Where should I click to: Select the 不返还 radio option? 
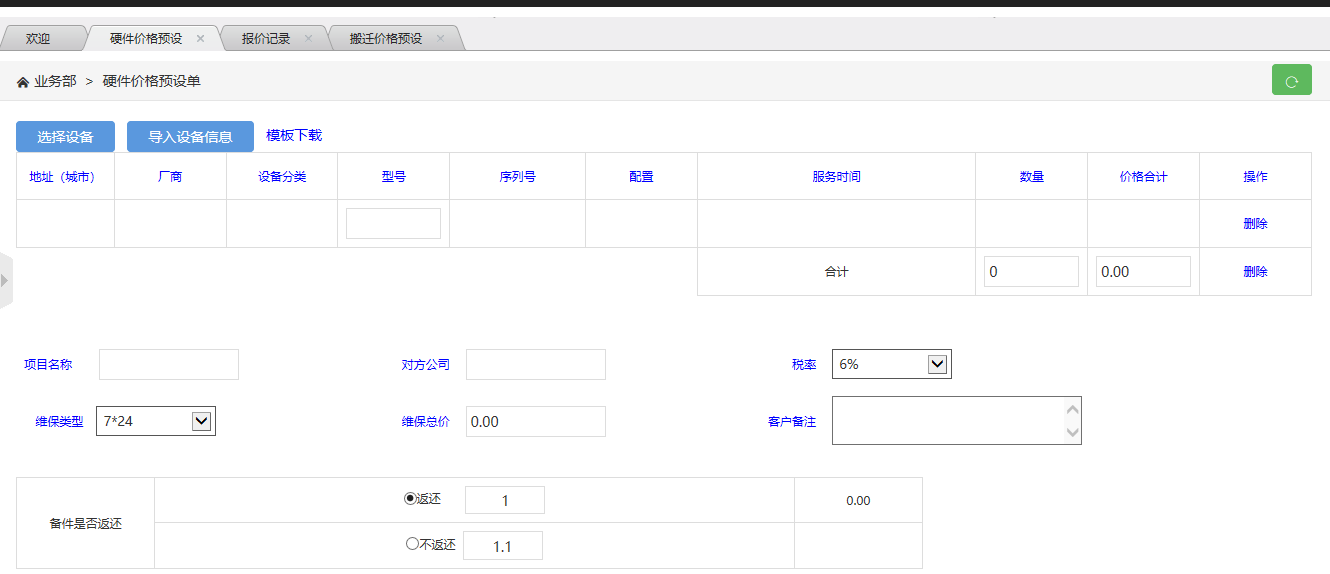[412, 545]
